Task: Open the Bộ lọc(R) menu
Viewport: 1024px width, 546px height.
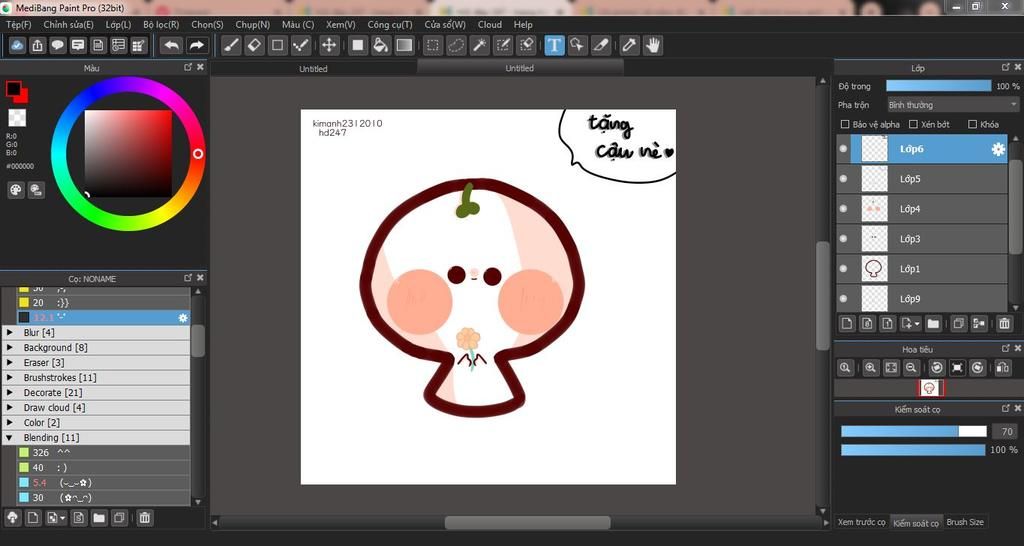Action: click(x=161, y=24)
